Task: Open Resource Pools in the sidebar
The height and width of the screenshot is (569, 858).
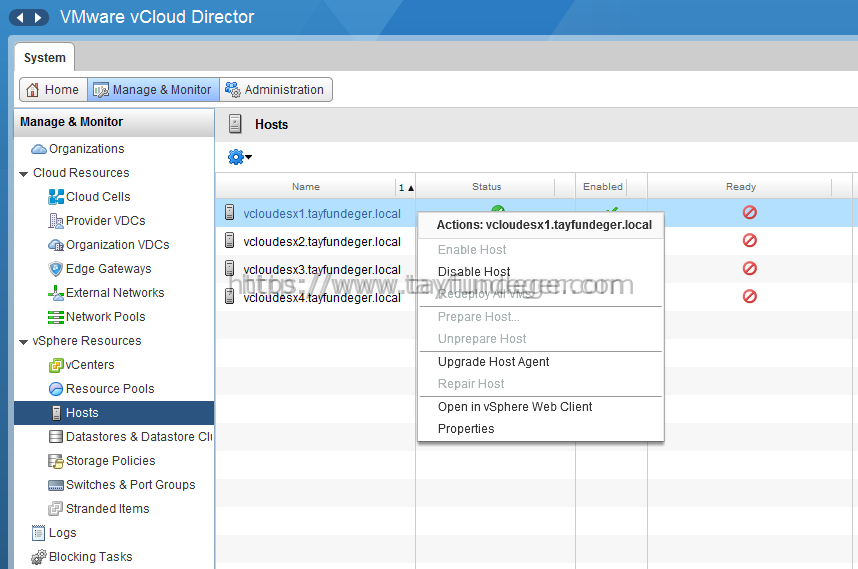Action: click(110, 389)
